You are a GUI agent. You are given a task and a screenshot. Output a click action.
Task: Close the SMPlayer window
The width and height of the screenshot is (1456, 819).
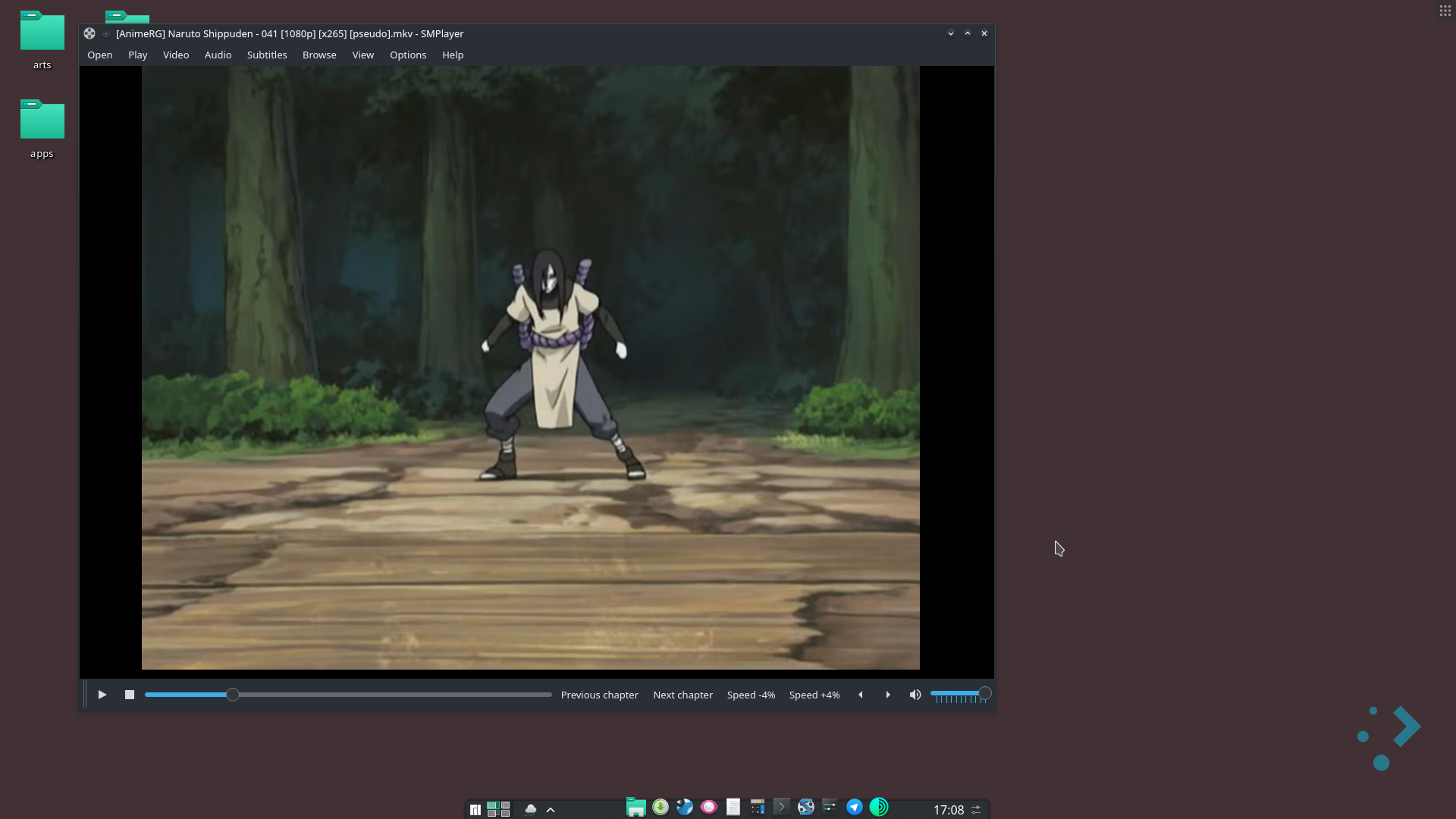[984, 34]
